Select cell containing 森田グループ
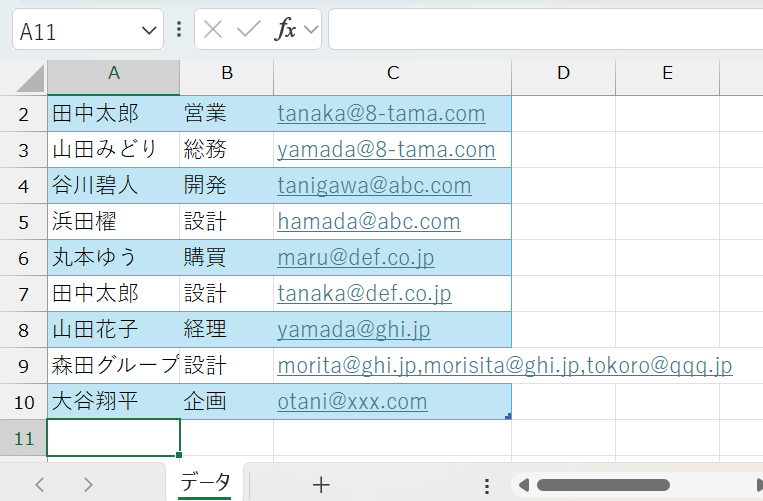 pos(113,365)
